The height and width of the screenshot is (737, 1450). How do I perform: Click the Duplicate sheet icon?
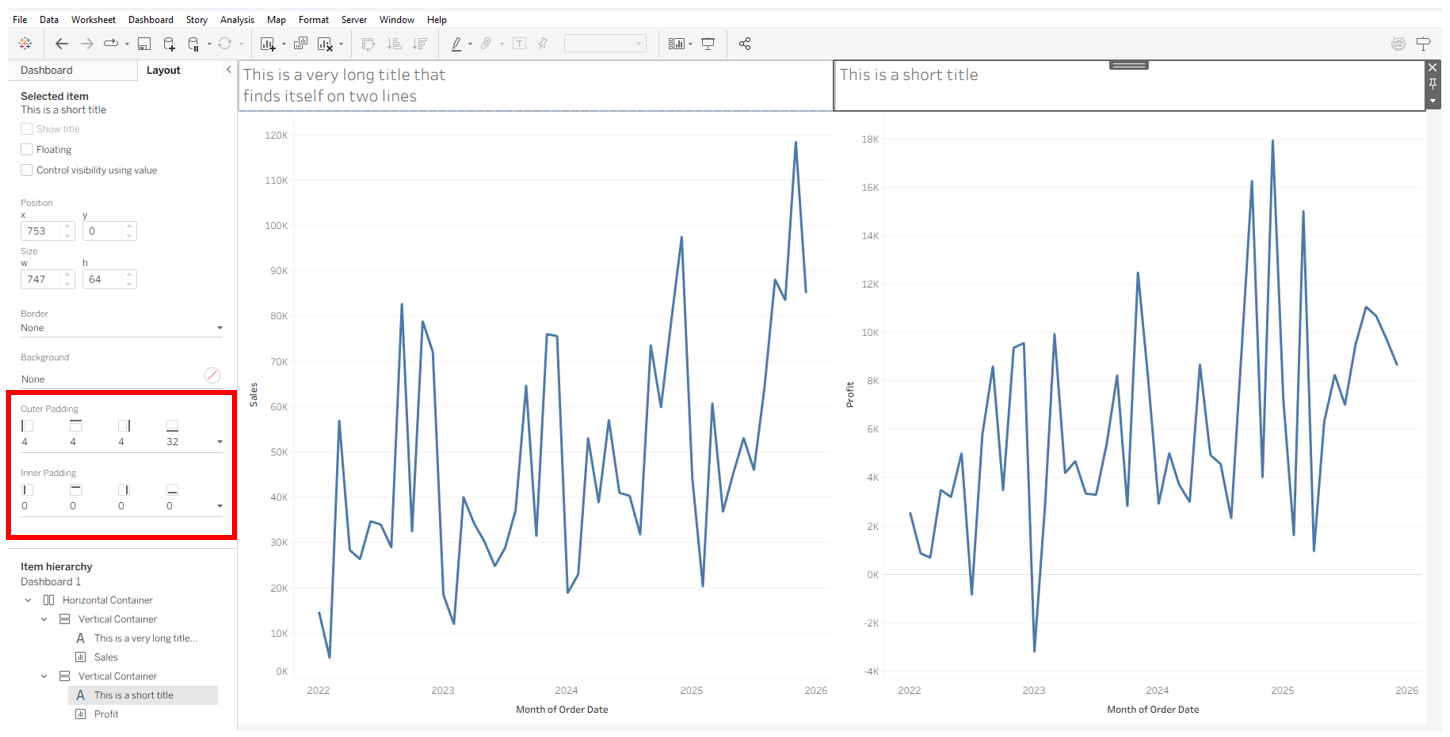pos(300,44)
